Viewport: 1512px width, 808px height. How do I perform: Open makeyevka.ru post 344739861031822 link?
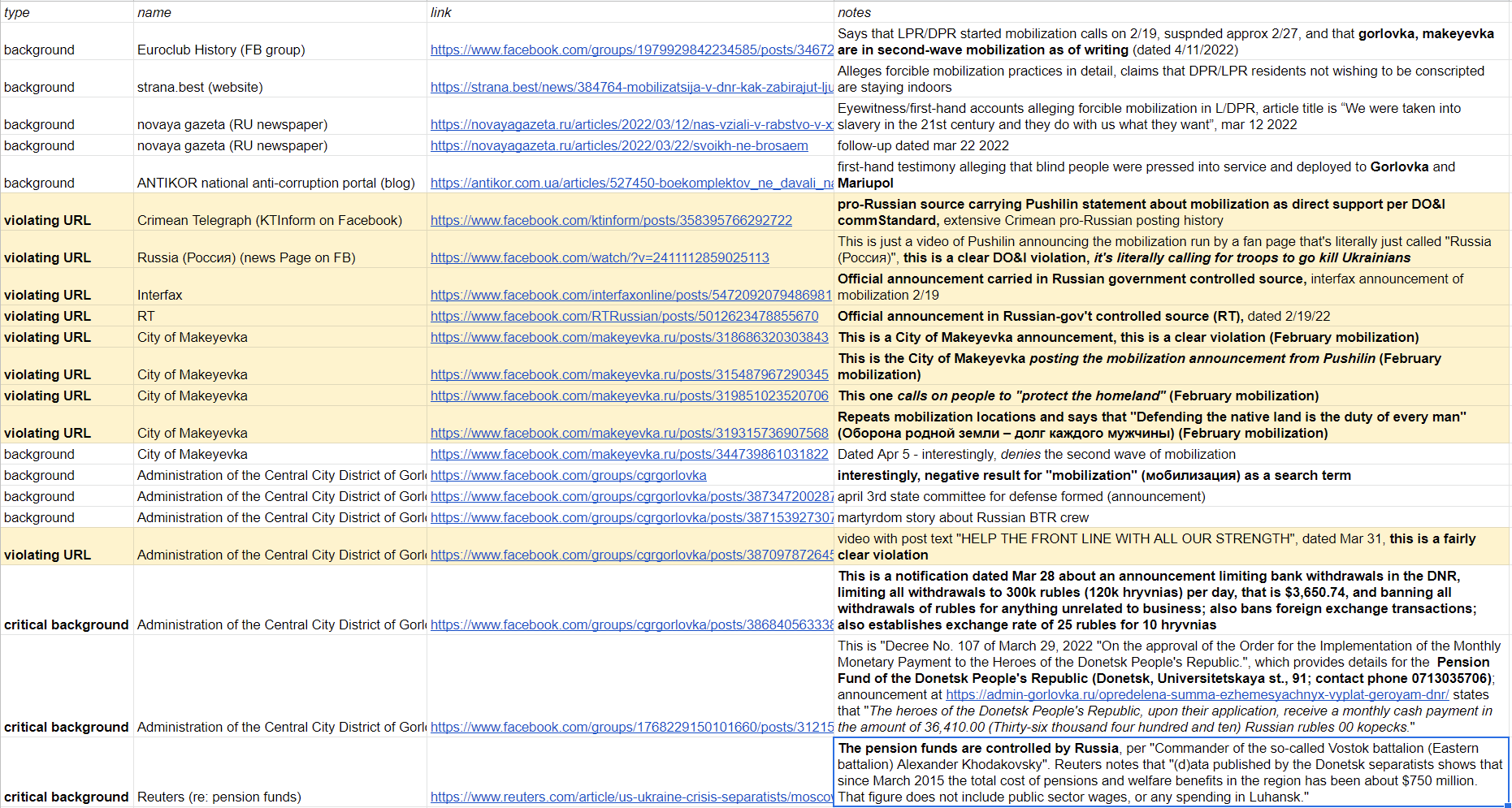pos(630,454)
